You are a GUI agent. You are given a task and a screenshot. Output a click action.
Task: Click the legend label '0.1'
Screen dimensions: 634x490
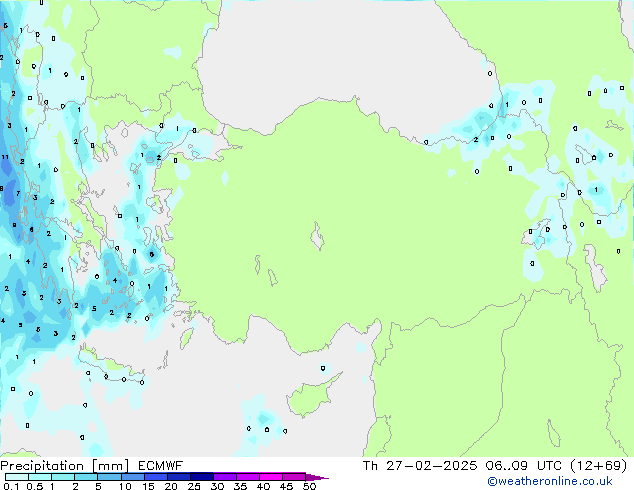point(11,486)
